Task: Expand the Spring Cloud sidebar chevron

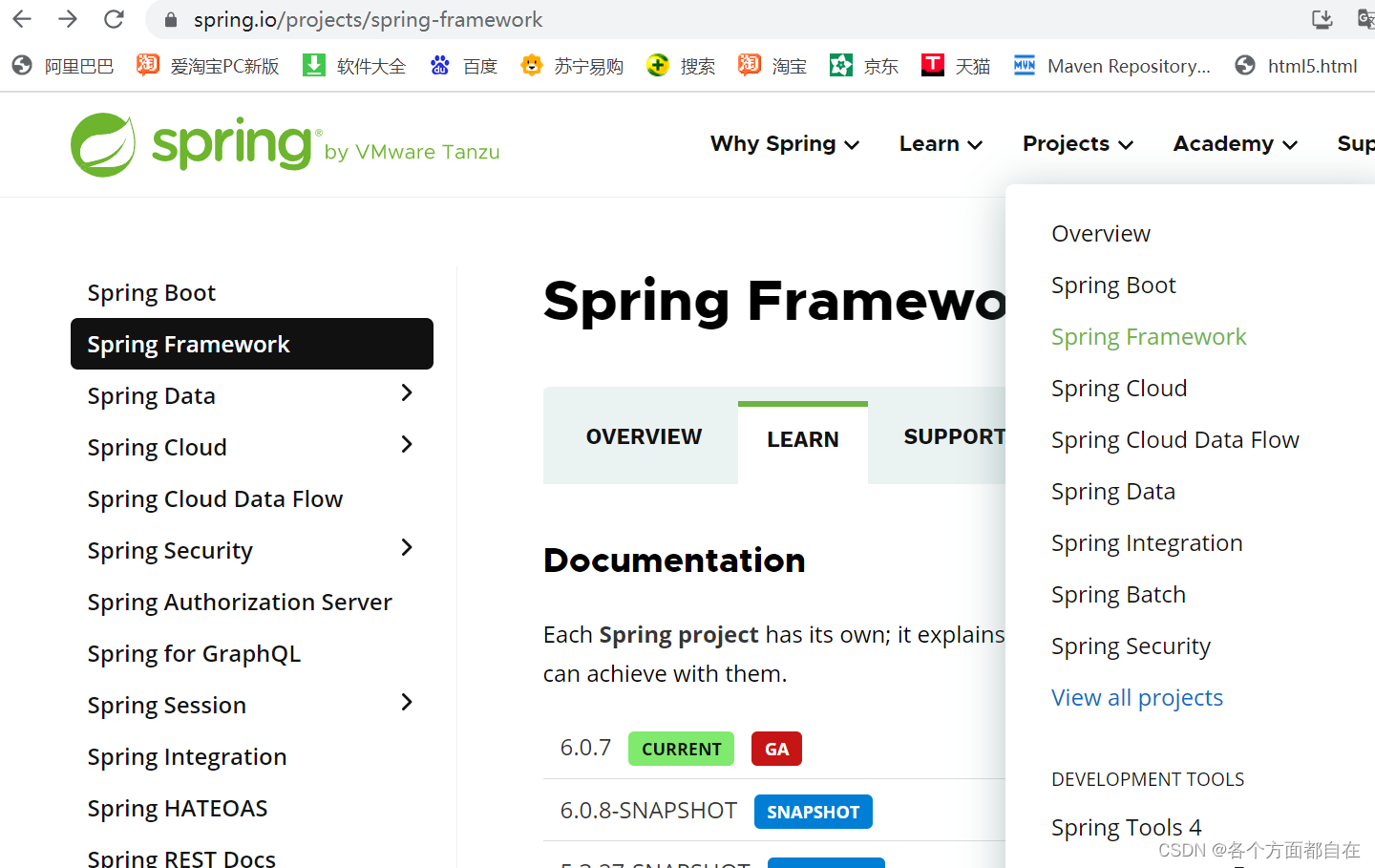Action: tap(407, 445)
